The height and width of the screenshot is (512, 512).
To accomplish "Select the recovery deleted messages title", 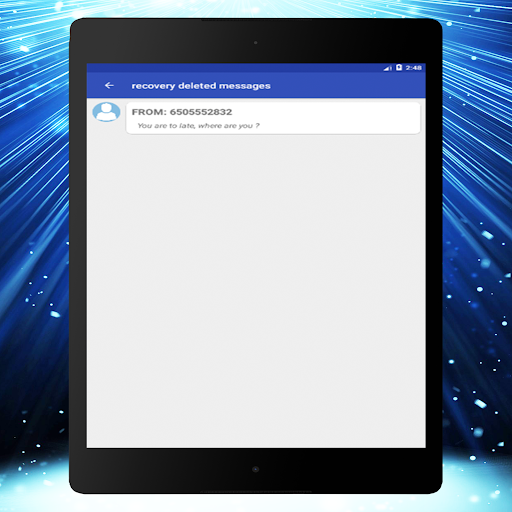I will (x=201, y=86).
